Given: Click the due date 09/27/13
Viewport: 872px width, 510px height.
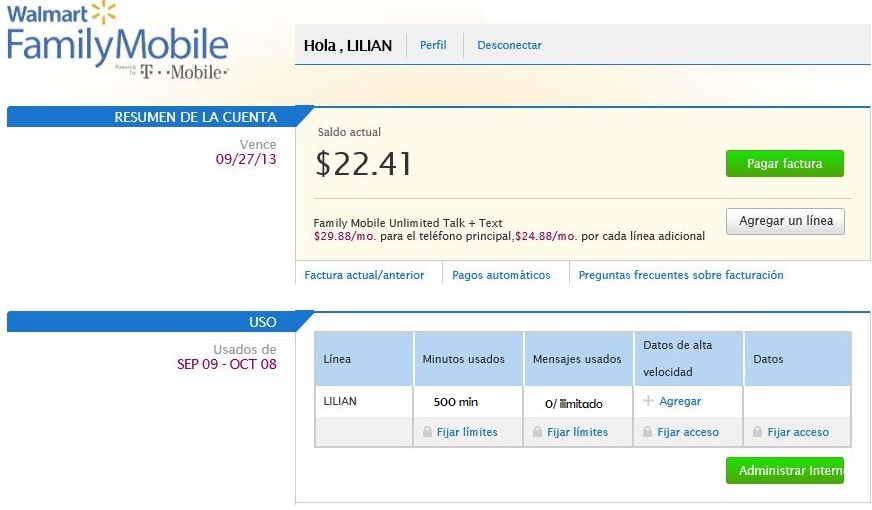Looking at the screenshot, I should (x=246, y=159).
